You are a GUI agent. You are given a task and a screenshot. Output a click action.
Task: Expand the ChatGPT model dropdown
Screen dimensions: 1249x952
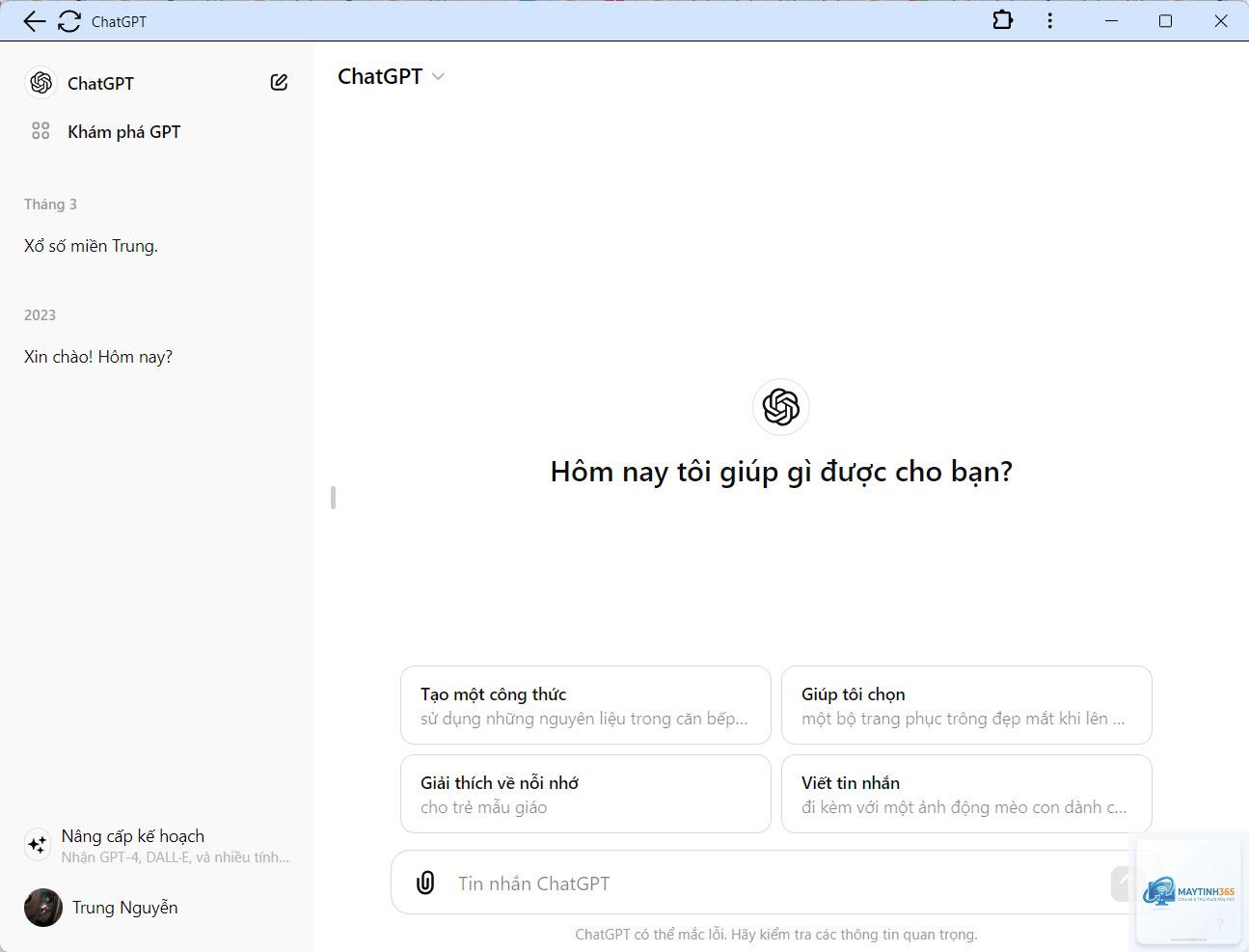point(391,77)
